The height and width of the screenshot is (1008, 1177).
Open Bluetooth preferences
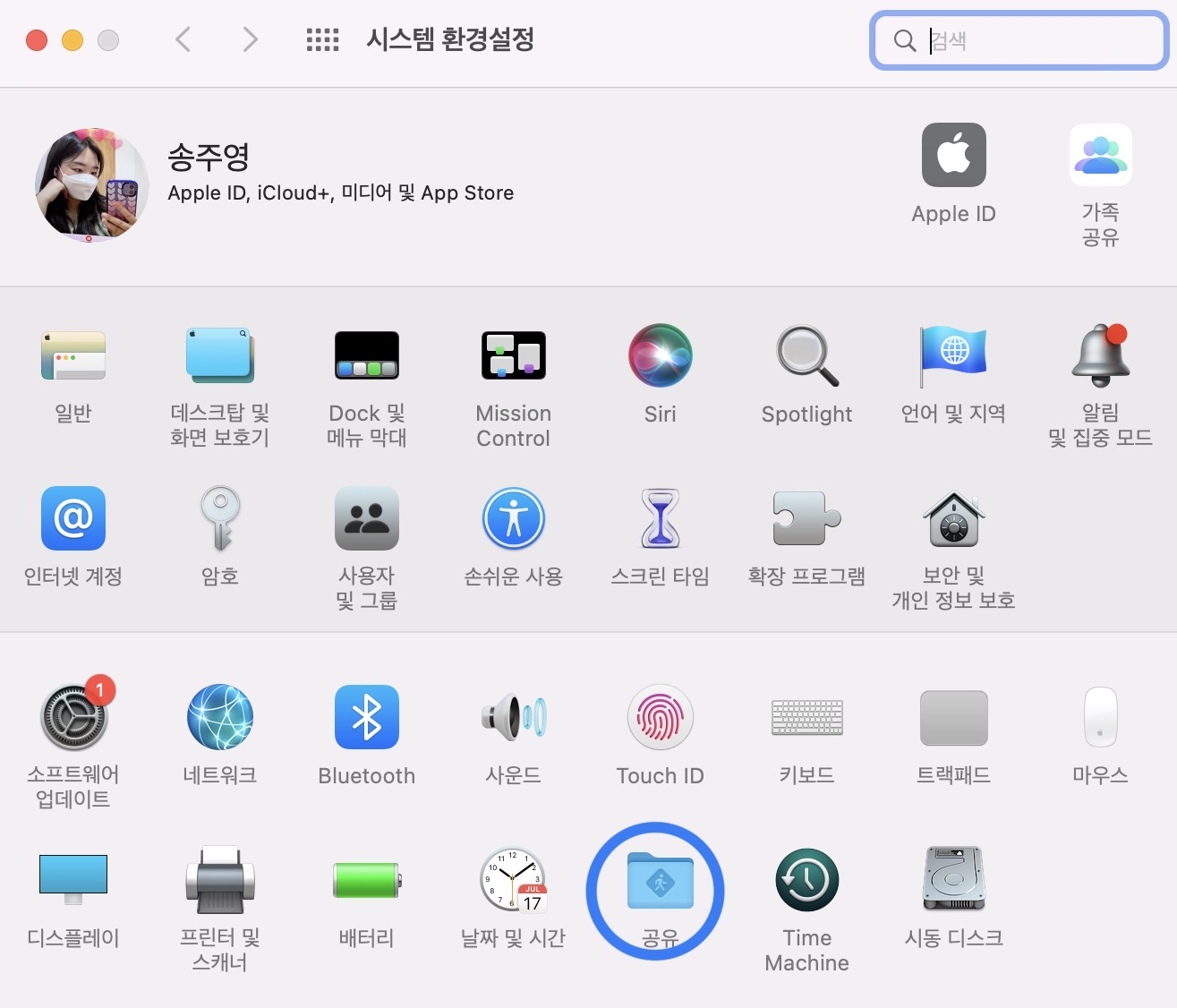[367, 717]
